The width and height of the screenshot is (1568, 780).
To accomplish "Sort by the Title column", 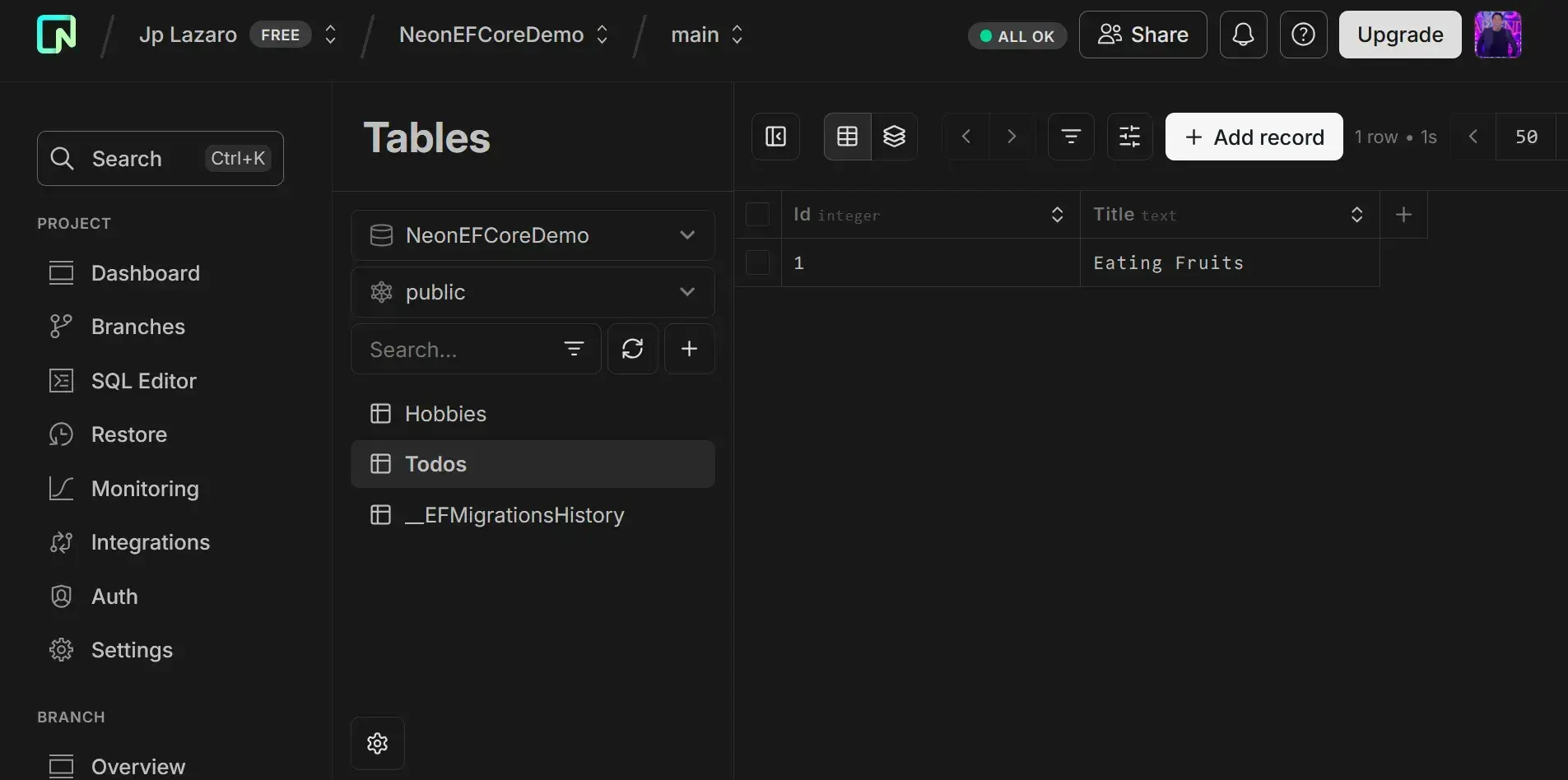I will pyautogui.click(x=1356, y=215).
